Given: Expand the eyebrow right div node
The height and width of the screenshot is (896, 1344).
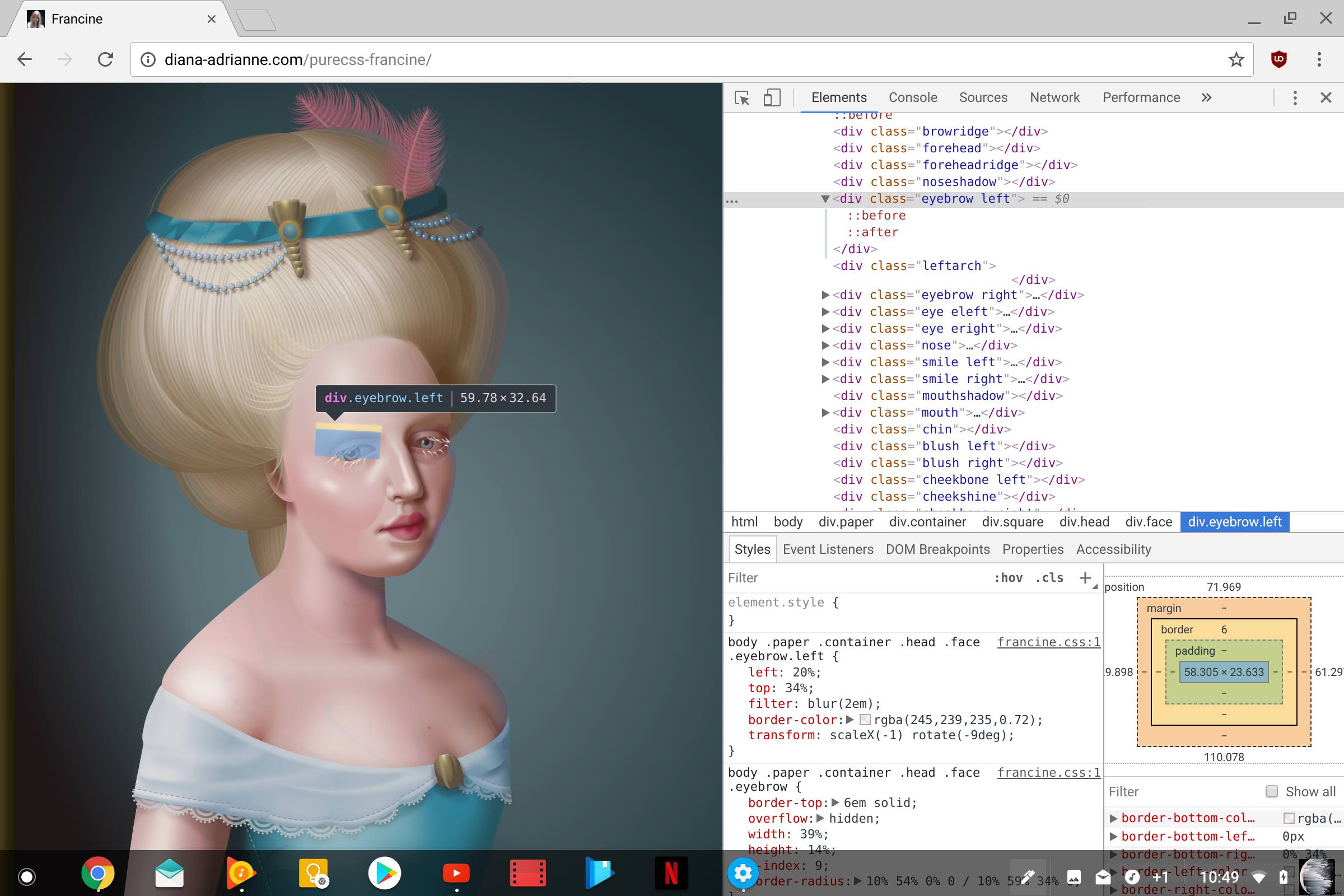Looking at the screenshot, I should tap(824, 296).
